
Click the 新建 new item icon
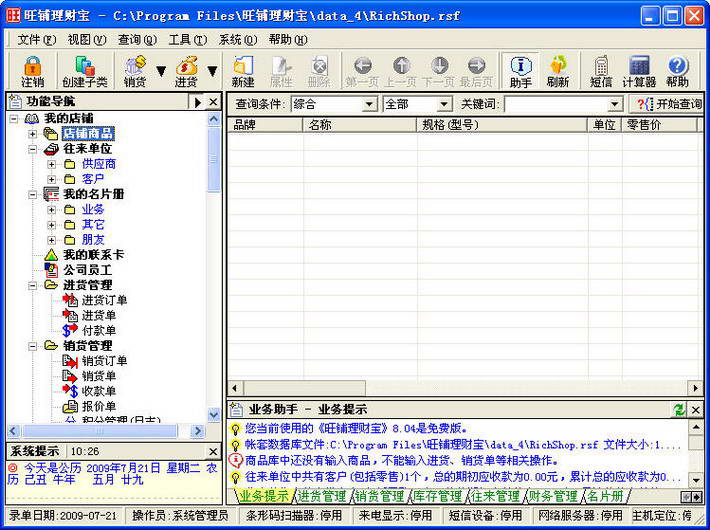(x=243, y=71)
